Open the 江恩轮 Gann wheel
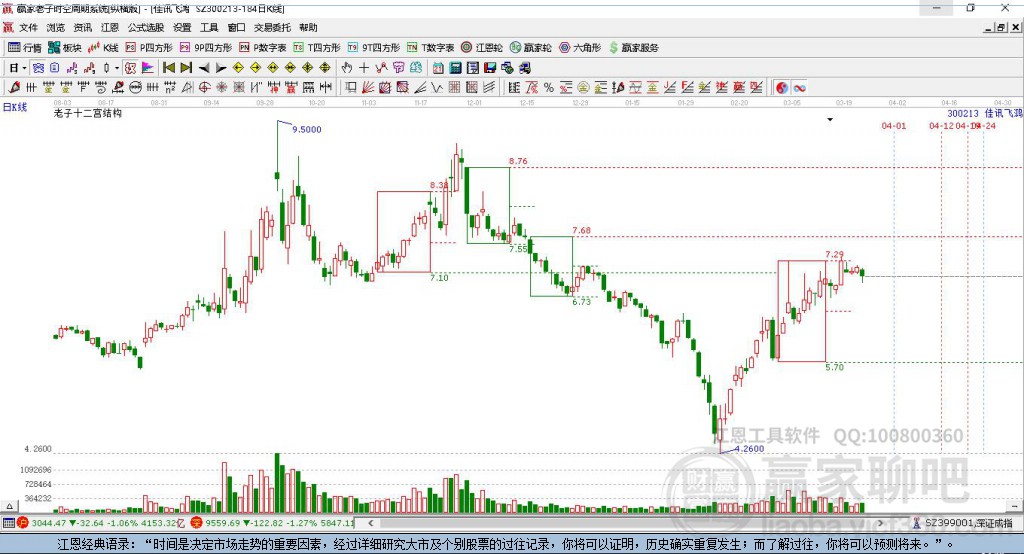This screenshot has width=1024, height=554. click(x=482, y=48)
